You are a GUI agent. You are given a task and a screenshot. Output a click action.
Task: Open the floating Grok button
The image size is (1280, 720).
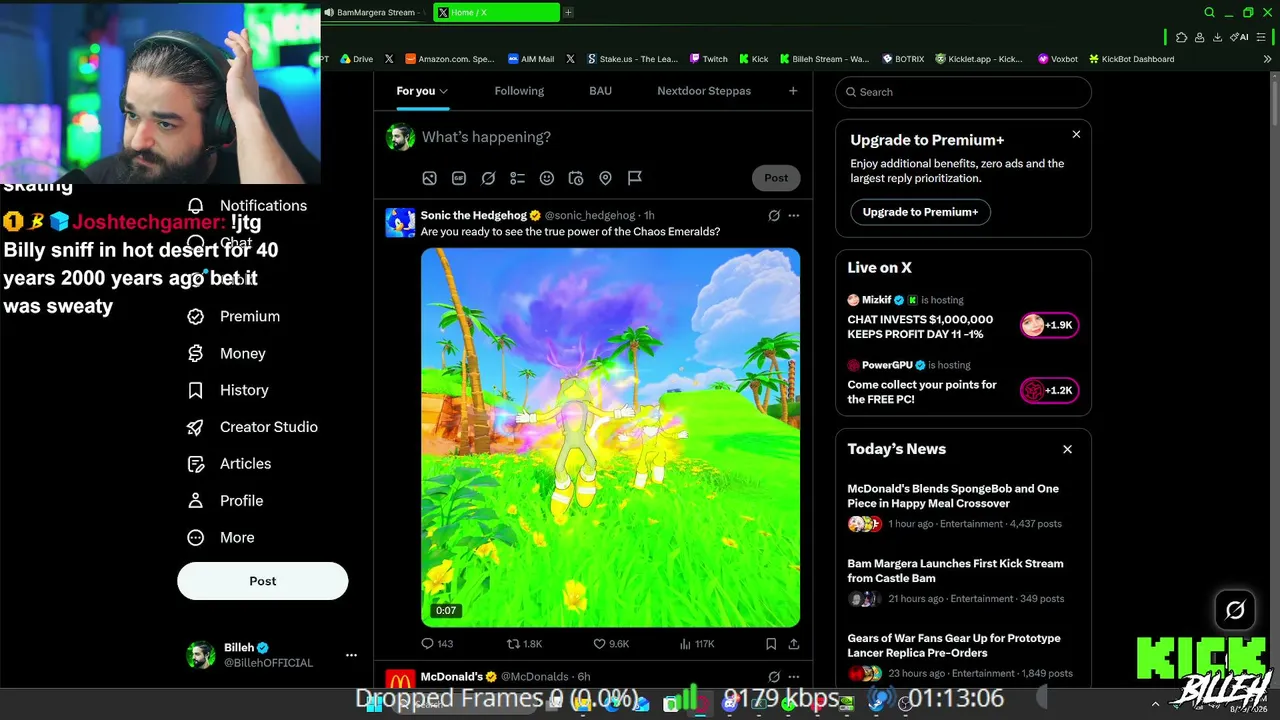[1235, 610]
